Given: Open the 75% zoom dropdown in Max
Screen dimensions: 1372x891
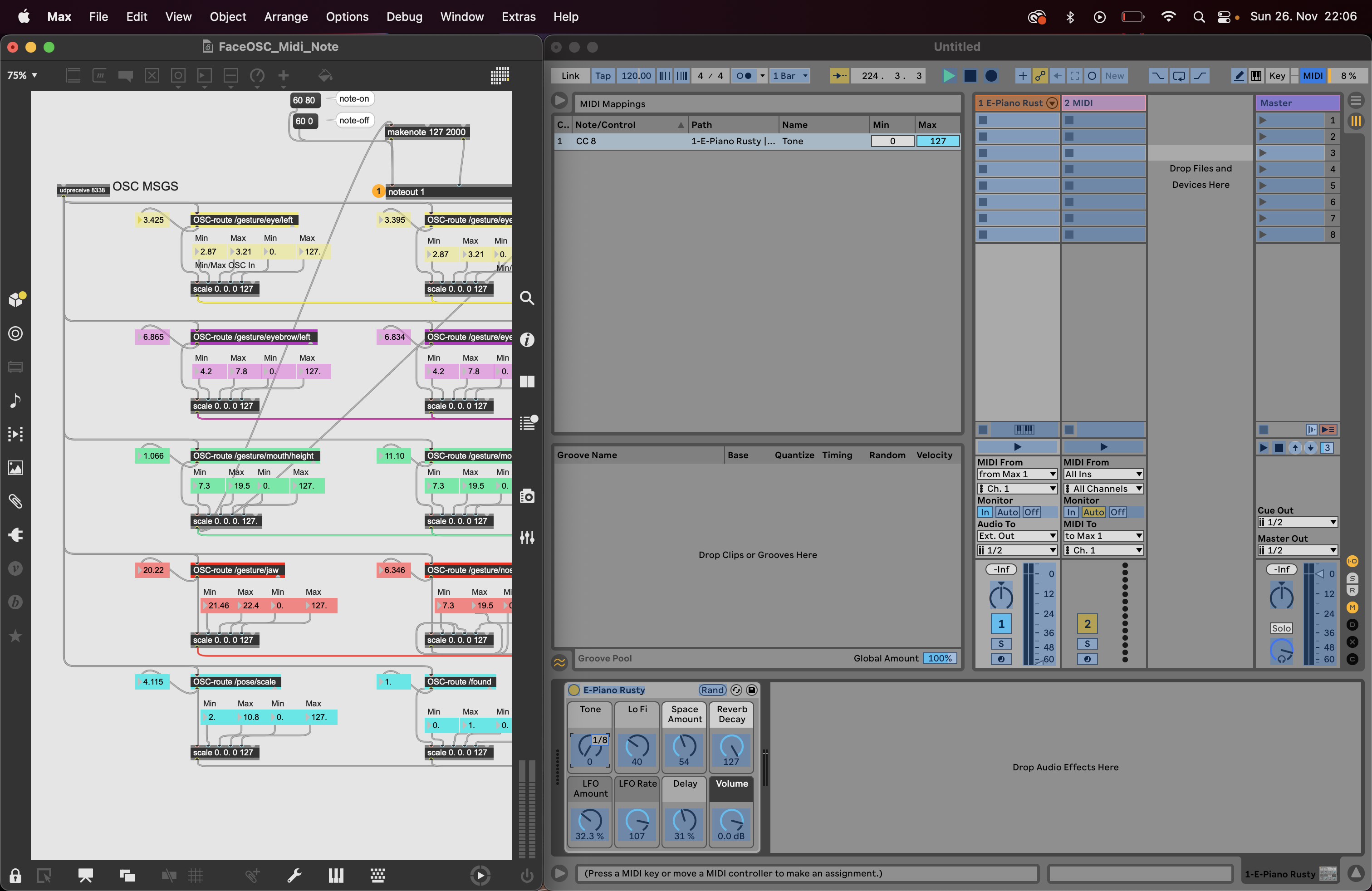Looking at the screenshot, I should point(22,75).
